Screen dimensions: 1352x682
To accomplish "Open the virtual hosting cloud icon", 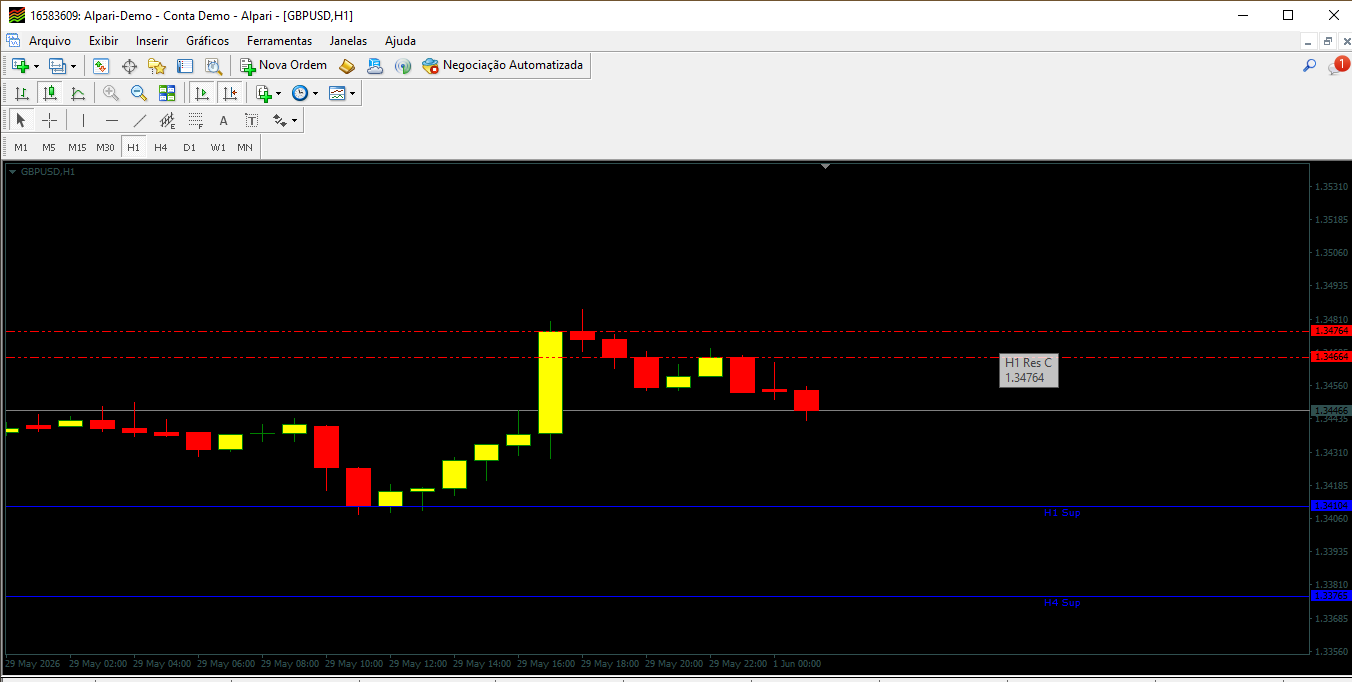I will click(375, 66).
